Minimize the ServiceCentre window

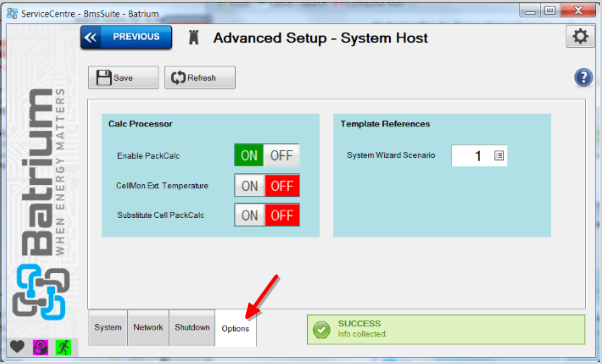click(530, 11)
